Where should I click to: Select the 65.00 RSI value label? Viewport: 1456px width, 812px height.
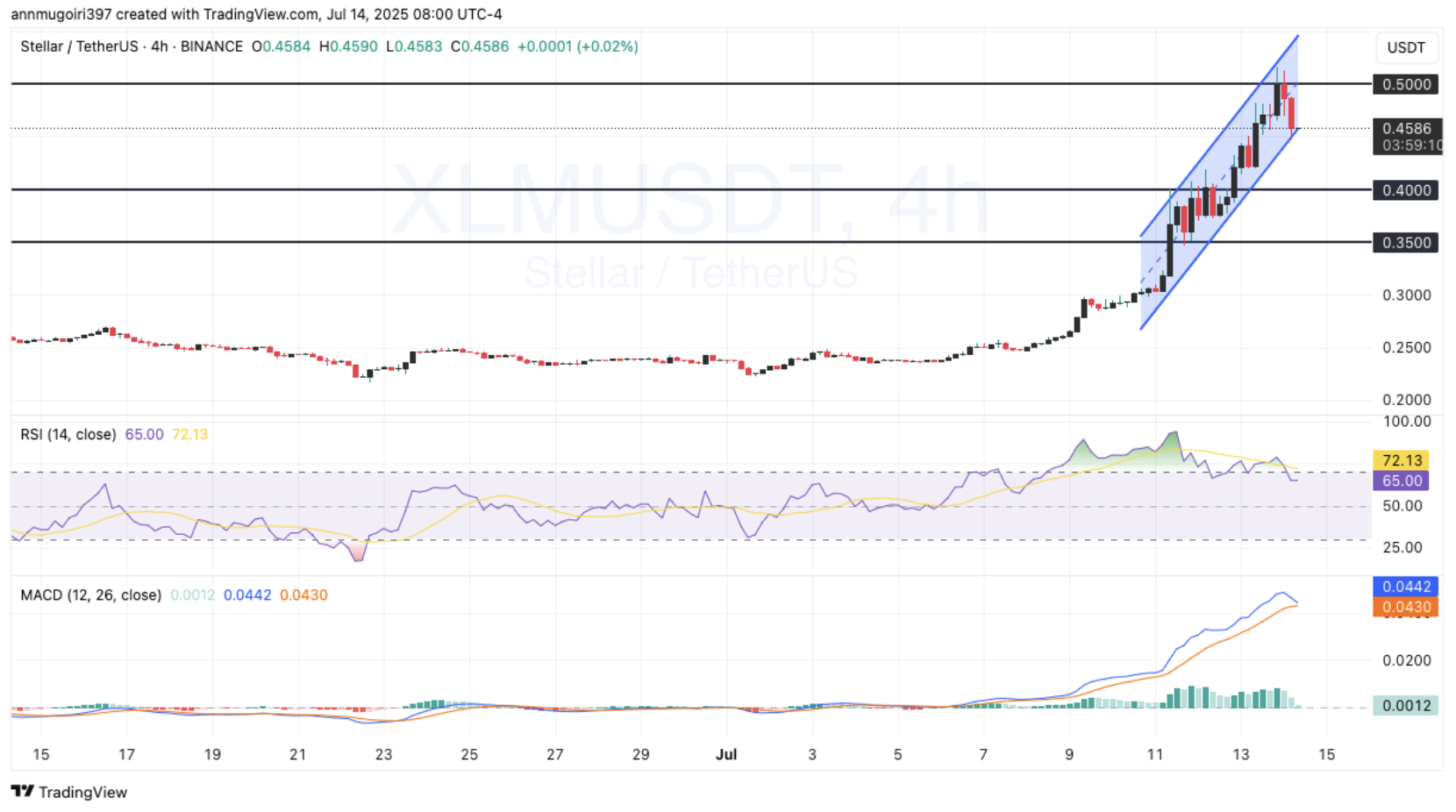(x=1401, y=481)
